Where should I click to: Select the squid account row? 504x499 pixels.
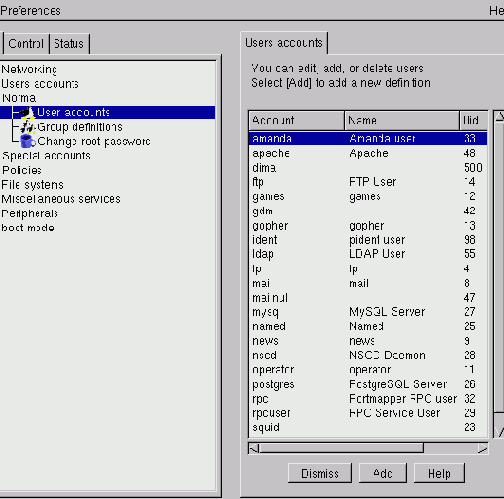368,427
